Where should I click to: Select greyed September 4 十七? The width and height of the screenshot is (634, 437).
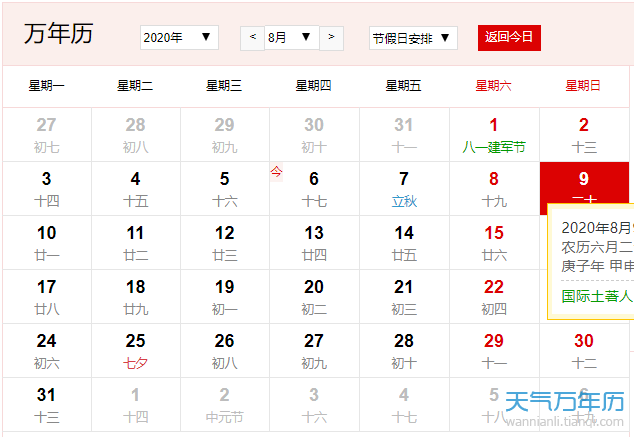[x=404, y=405]
